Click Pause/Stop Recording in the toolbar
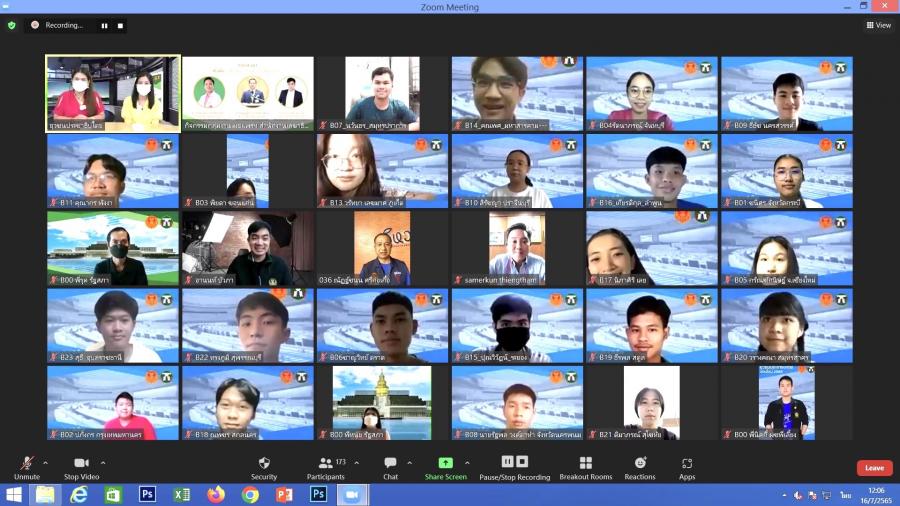This screenshot has width=900, height=506. tap(514, 462)
